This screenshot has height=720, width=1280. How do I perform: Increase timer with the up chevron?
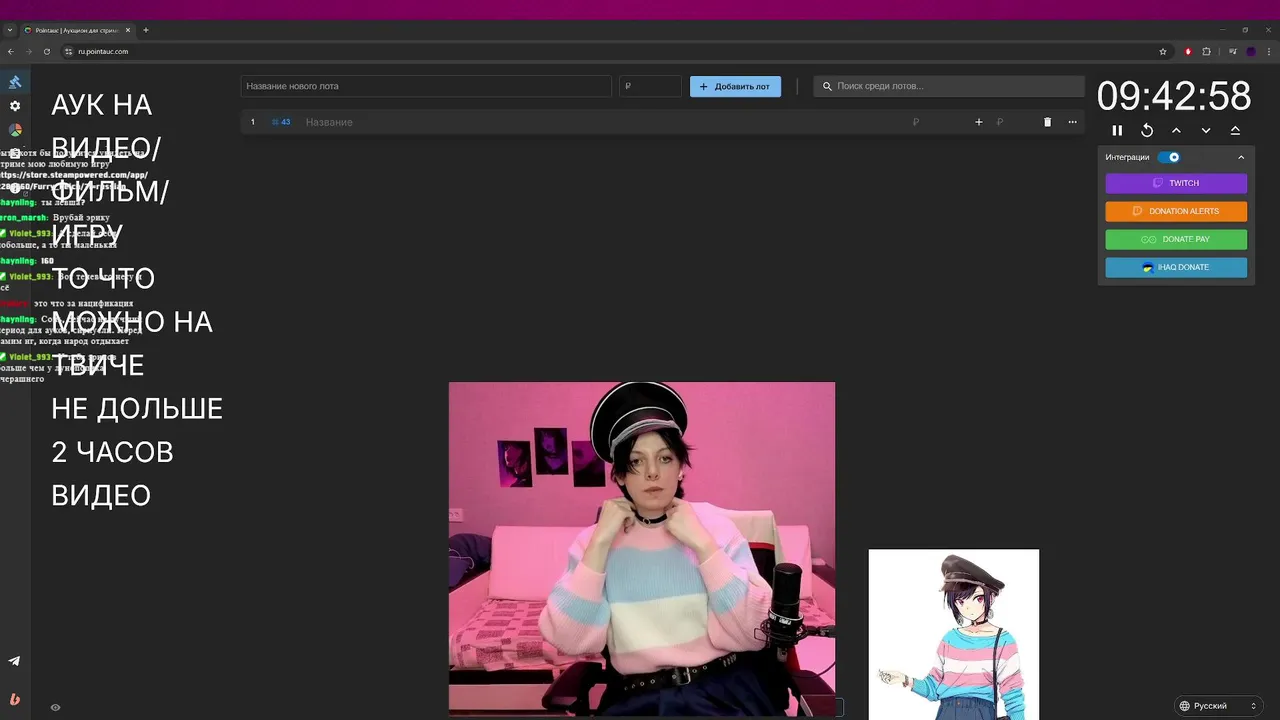coord(1176,130)
